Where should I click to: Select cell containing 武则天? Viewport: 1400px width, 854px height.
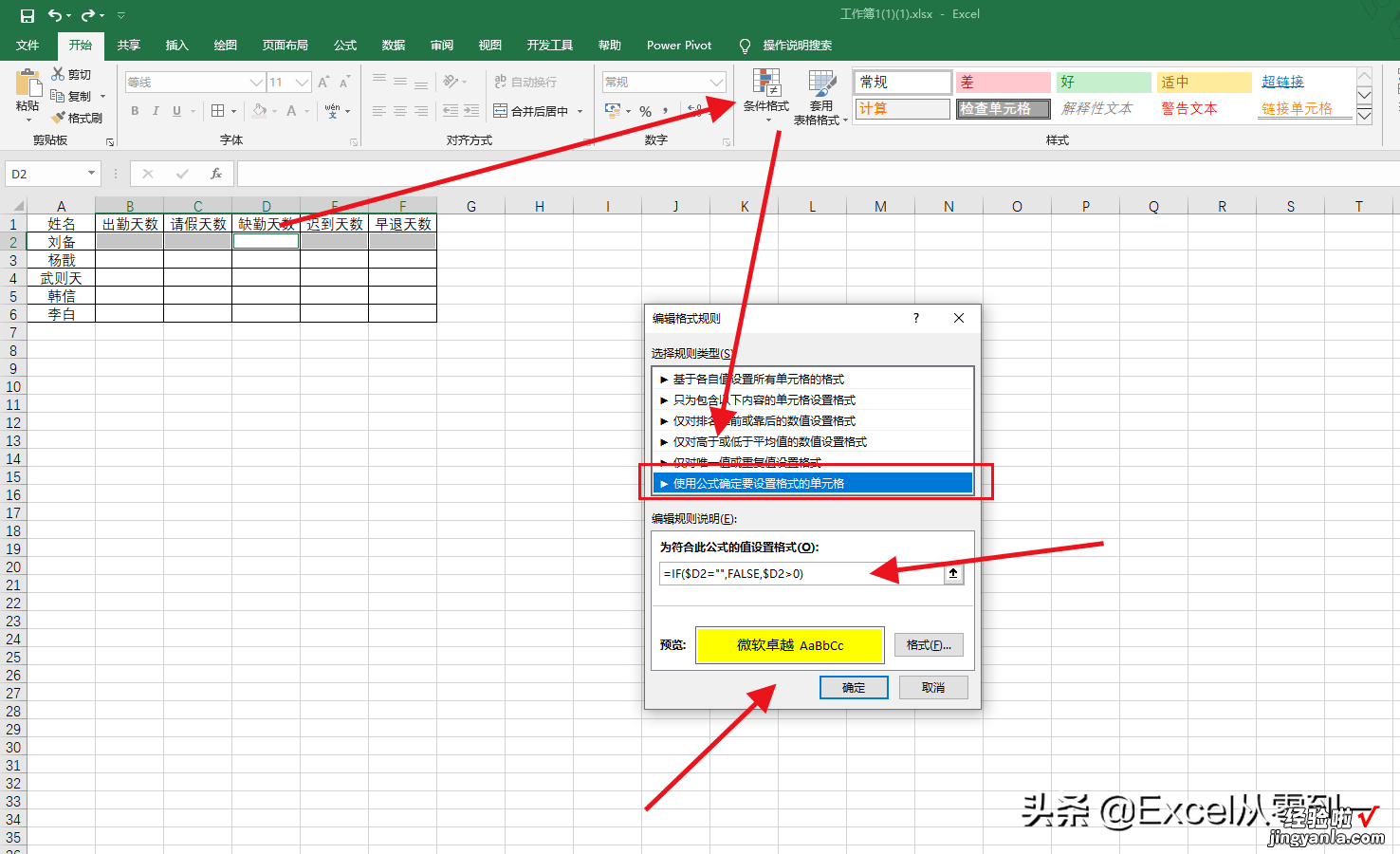pos(62,278)
